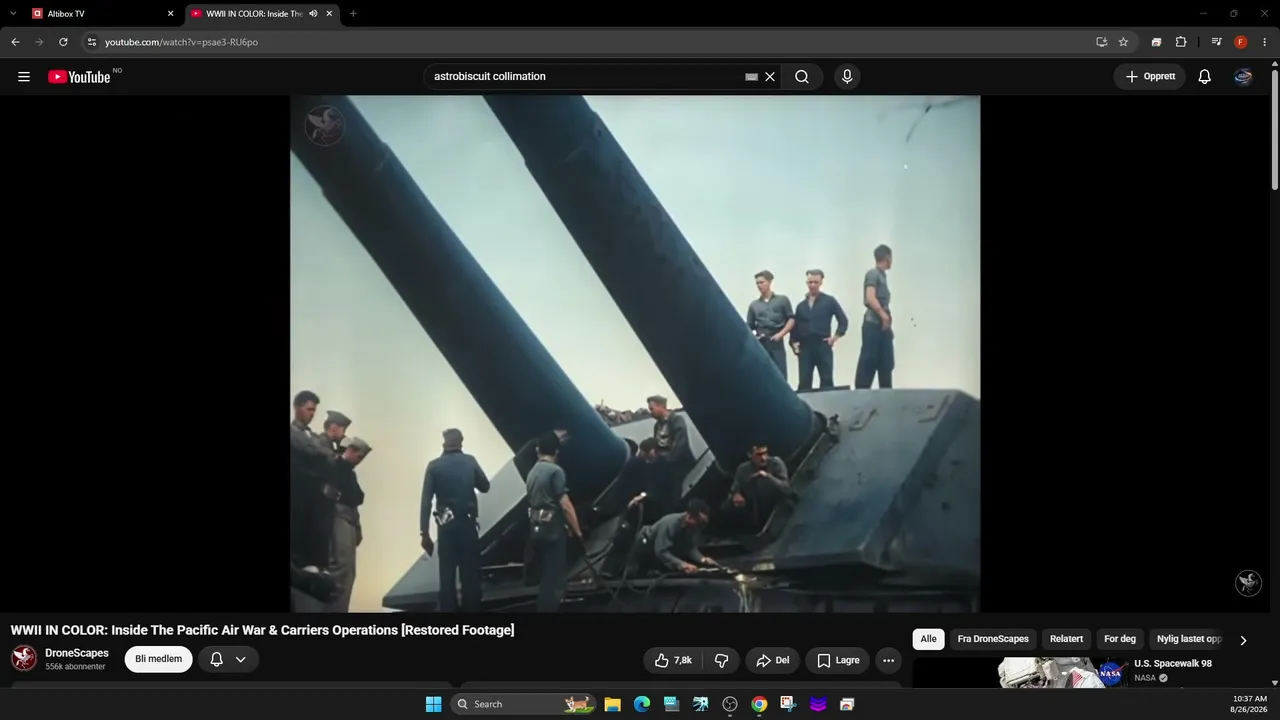1280x720 pixels.
Task: Click the address bar URL
Action: tap(181, 42)
